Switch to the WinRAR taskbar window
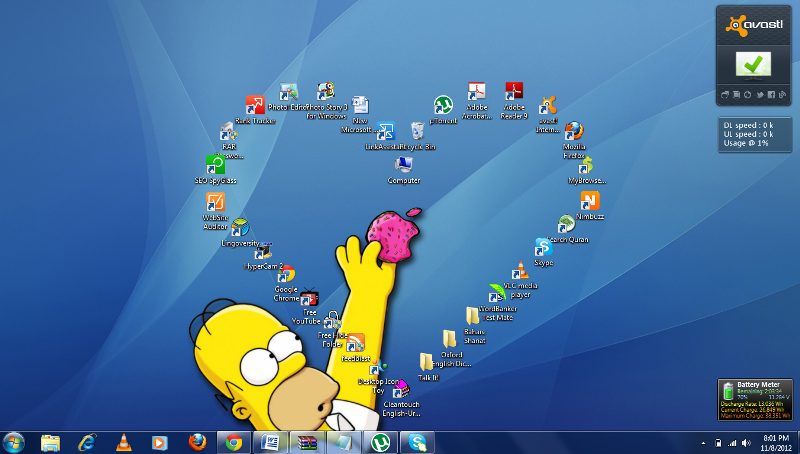 pyautogui.click(x=307, y=442)
